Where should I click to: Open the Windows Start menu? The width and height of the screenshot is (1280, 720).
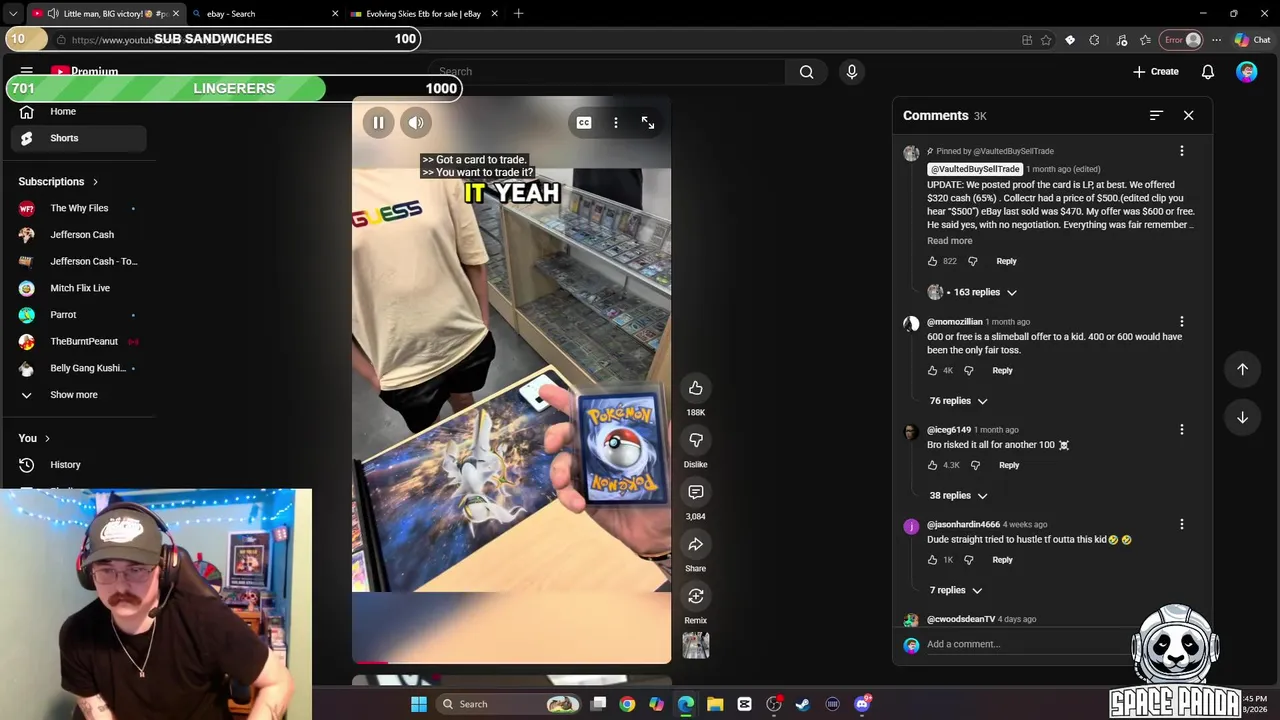419,704
